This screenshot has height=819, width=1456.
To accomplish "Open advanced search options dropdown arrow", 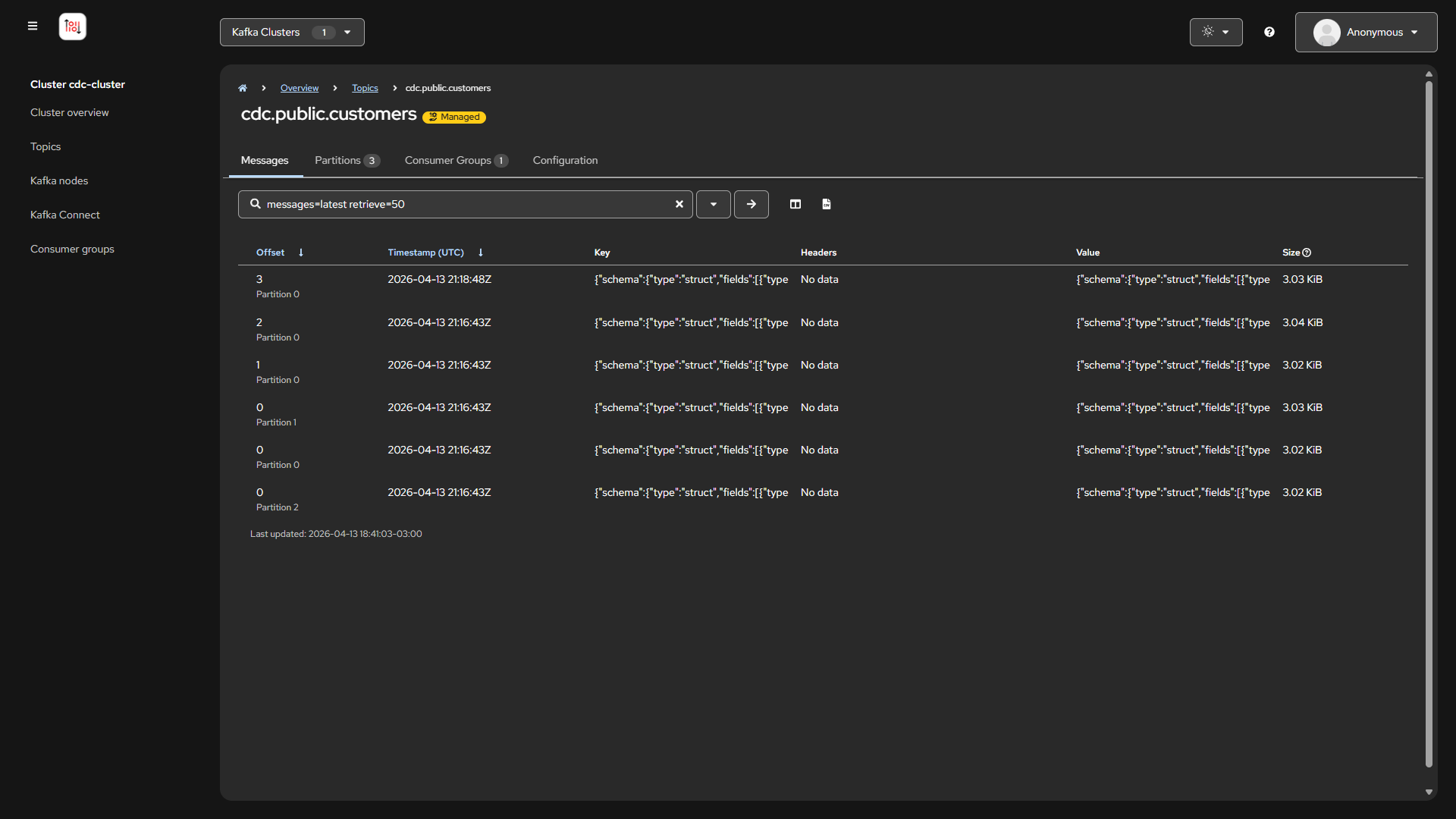I will pyautogui.click(x=714, y=204).
